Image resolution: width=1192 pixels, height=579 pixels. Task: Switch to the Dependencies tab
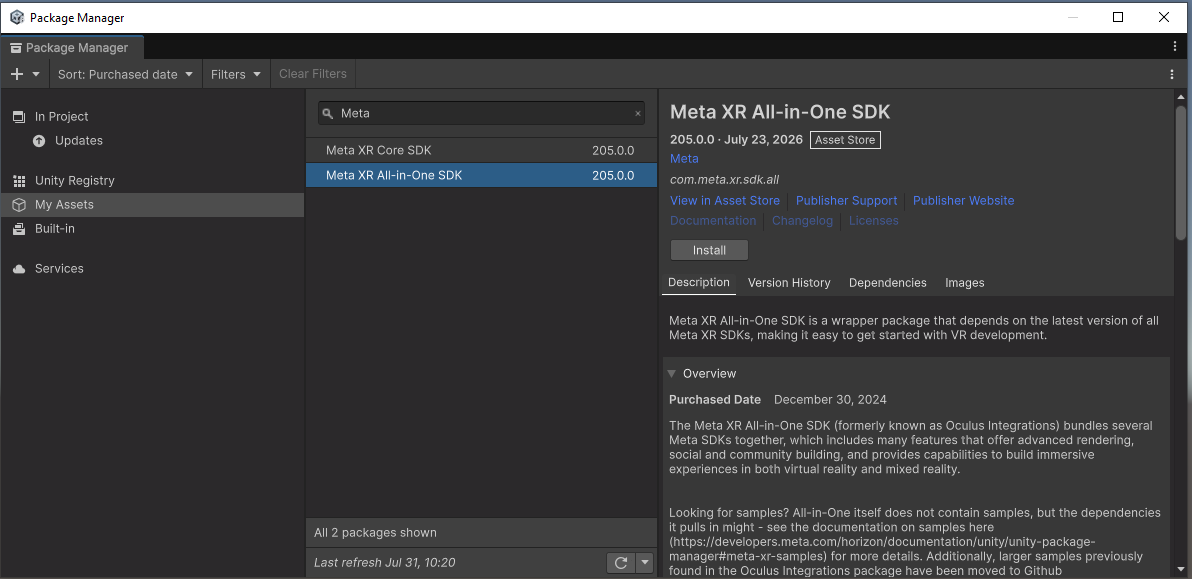887,283
